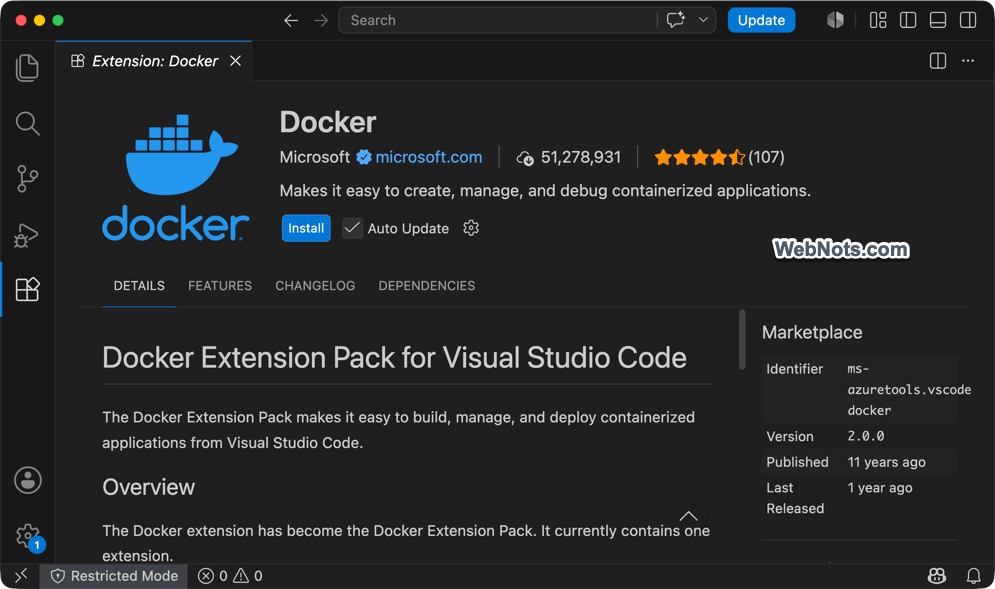This screenshot has width=995, height=589.
Task: Uncheck the Auto Update checkbox
Action: pyautogui.click(x=352, y=228)
